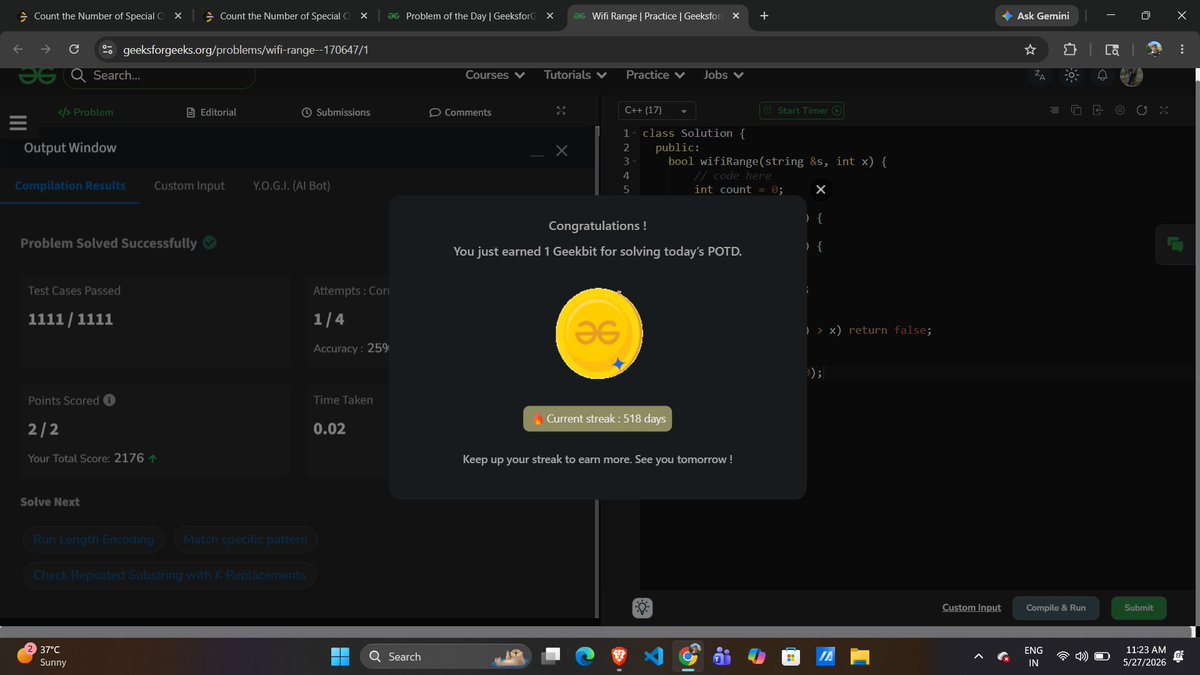This screenshot has height=675, width=1200.
Task: Open the notifications bell
Action: click(1102, 76)
